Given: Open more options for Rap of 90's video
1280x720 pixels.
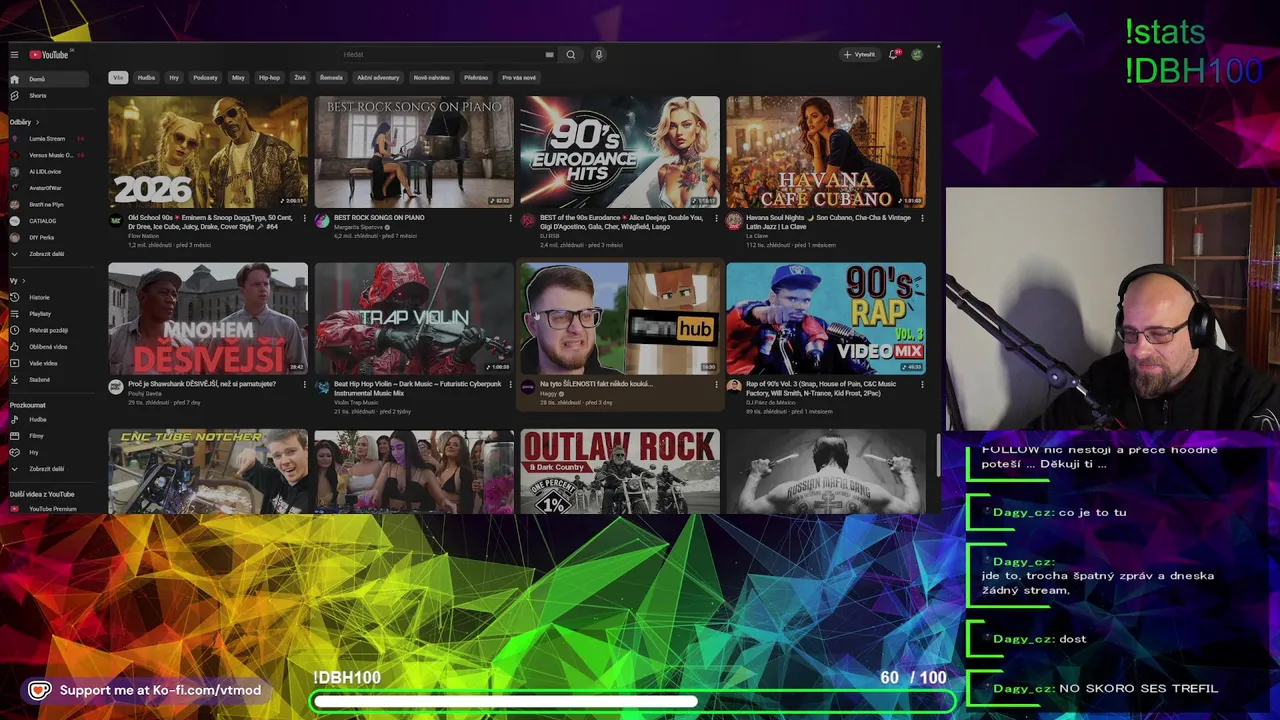Looking at the screenshot, I should point(922,384).
